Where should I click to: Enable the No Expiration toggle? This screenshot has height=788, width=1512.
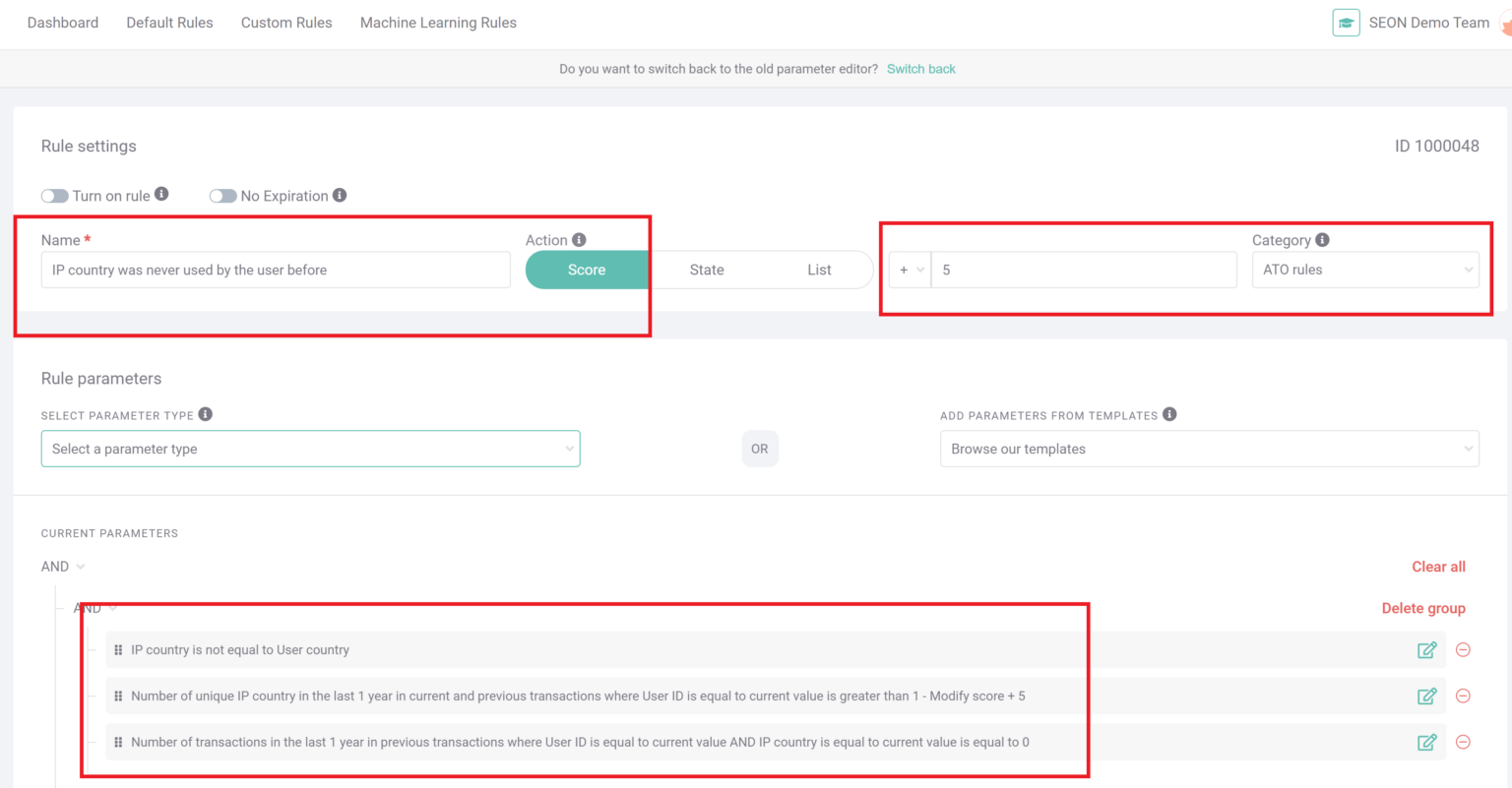tap(223, 195)
